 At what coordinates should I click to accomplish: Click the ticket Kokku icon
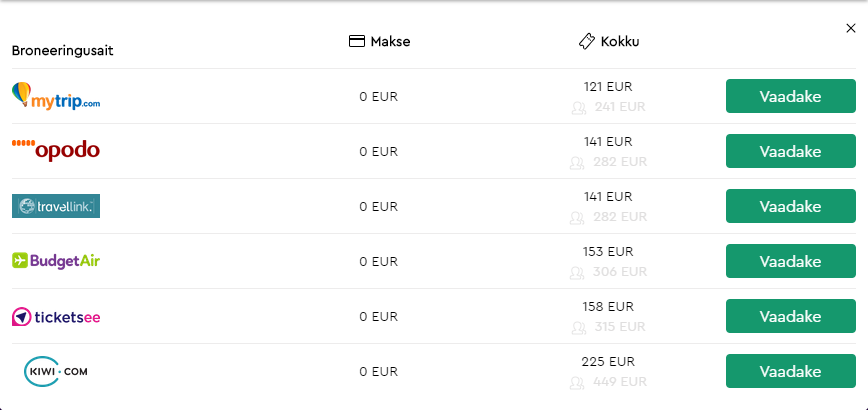(x=587, y=41)
